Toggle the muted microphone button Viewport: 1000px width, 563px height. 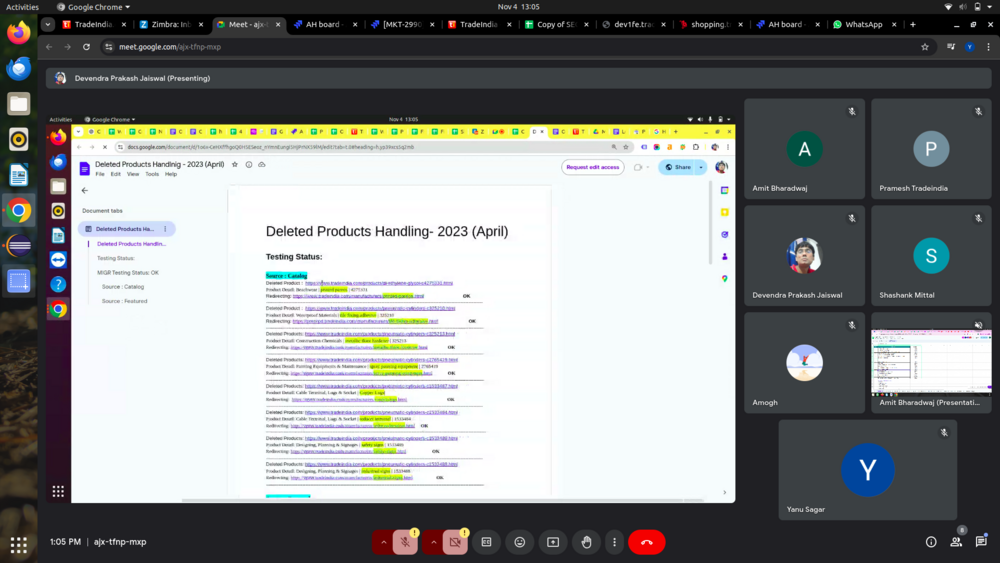[405, 542]
